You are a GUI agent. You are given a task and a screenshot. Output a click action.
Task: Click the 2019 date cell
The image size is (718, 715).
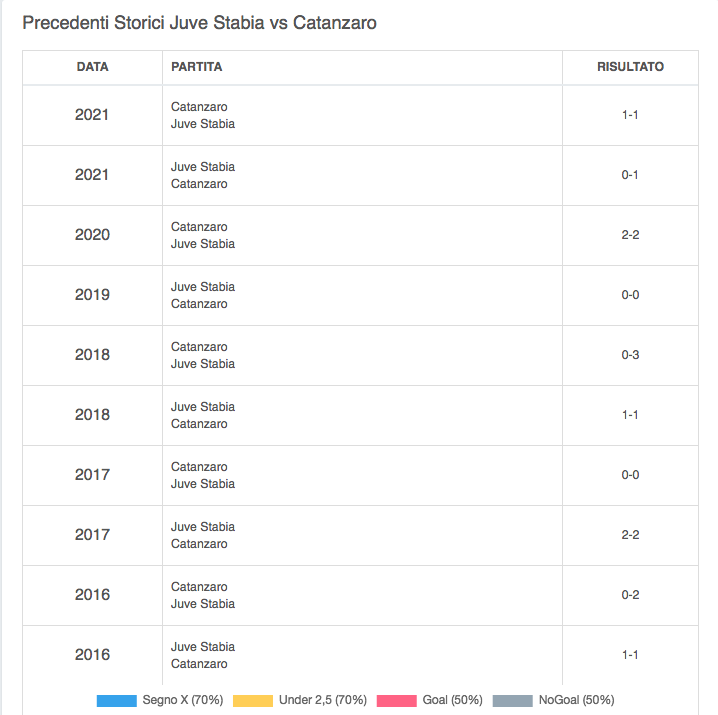coord(92,295)
